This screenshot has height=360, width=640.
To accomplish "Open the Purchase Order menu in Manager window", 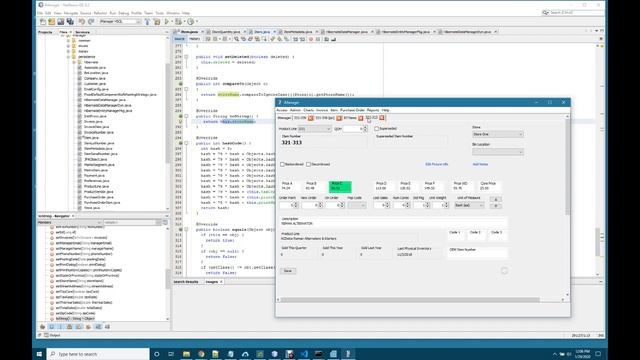I will pos(352,110).
